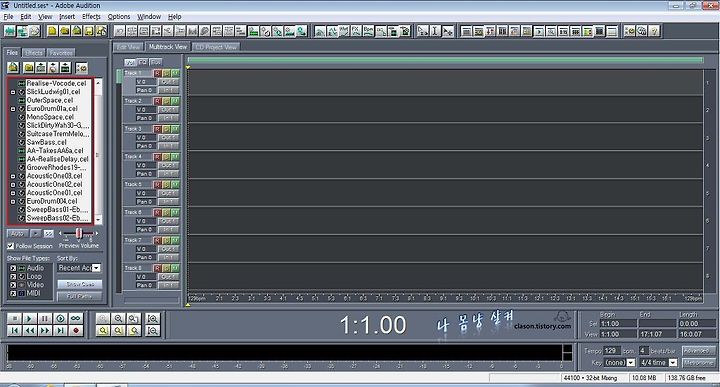The width and height of the screenshot is (720, 387).
Task: Click the Fast Forward transport button
Action: pos(45,331)
